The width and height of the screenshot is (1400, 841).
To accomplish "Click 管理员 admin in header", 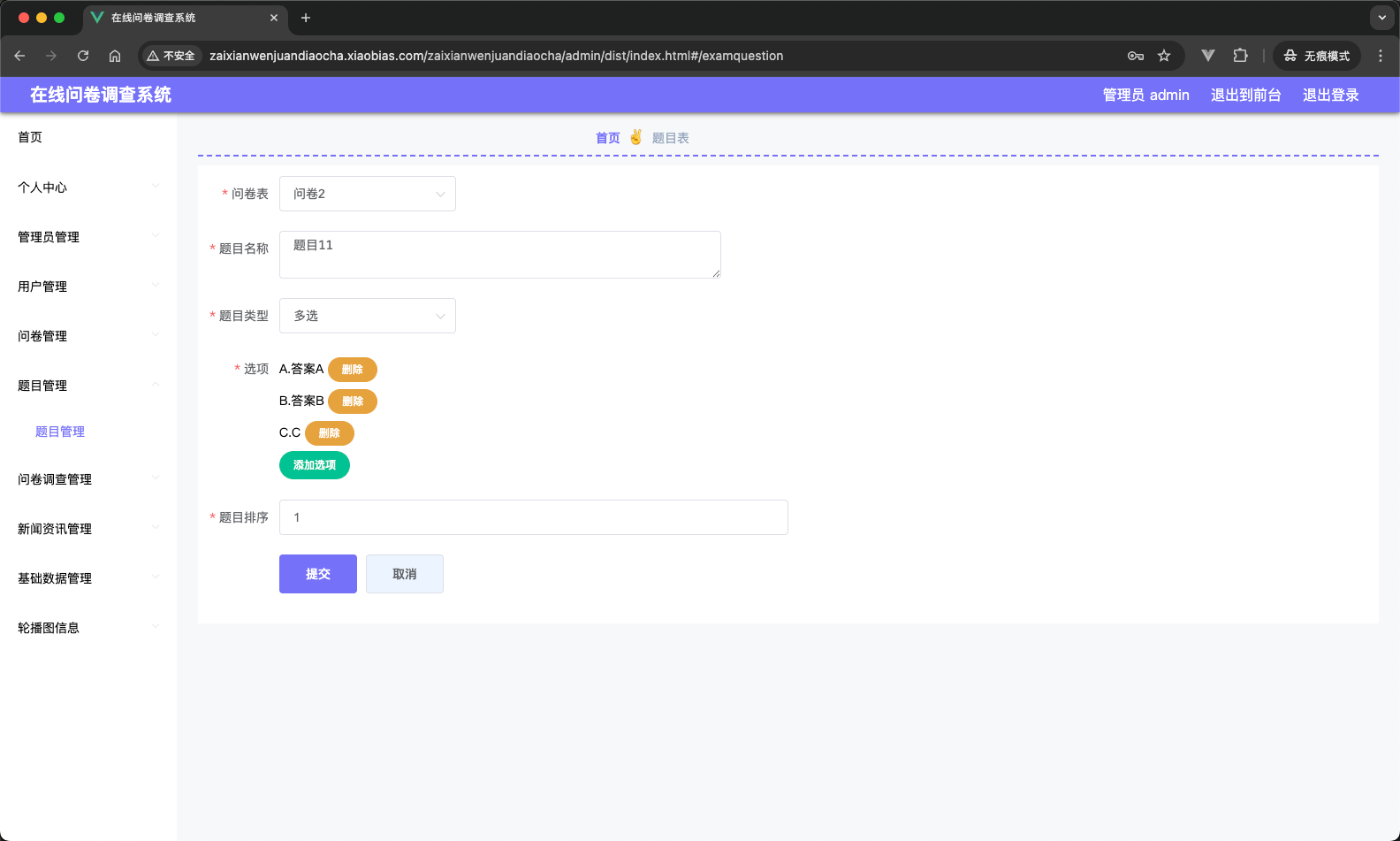I will click(1146, 95).
